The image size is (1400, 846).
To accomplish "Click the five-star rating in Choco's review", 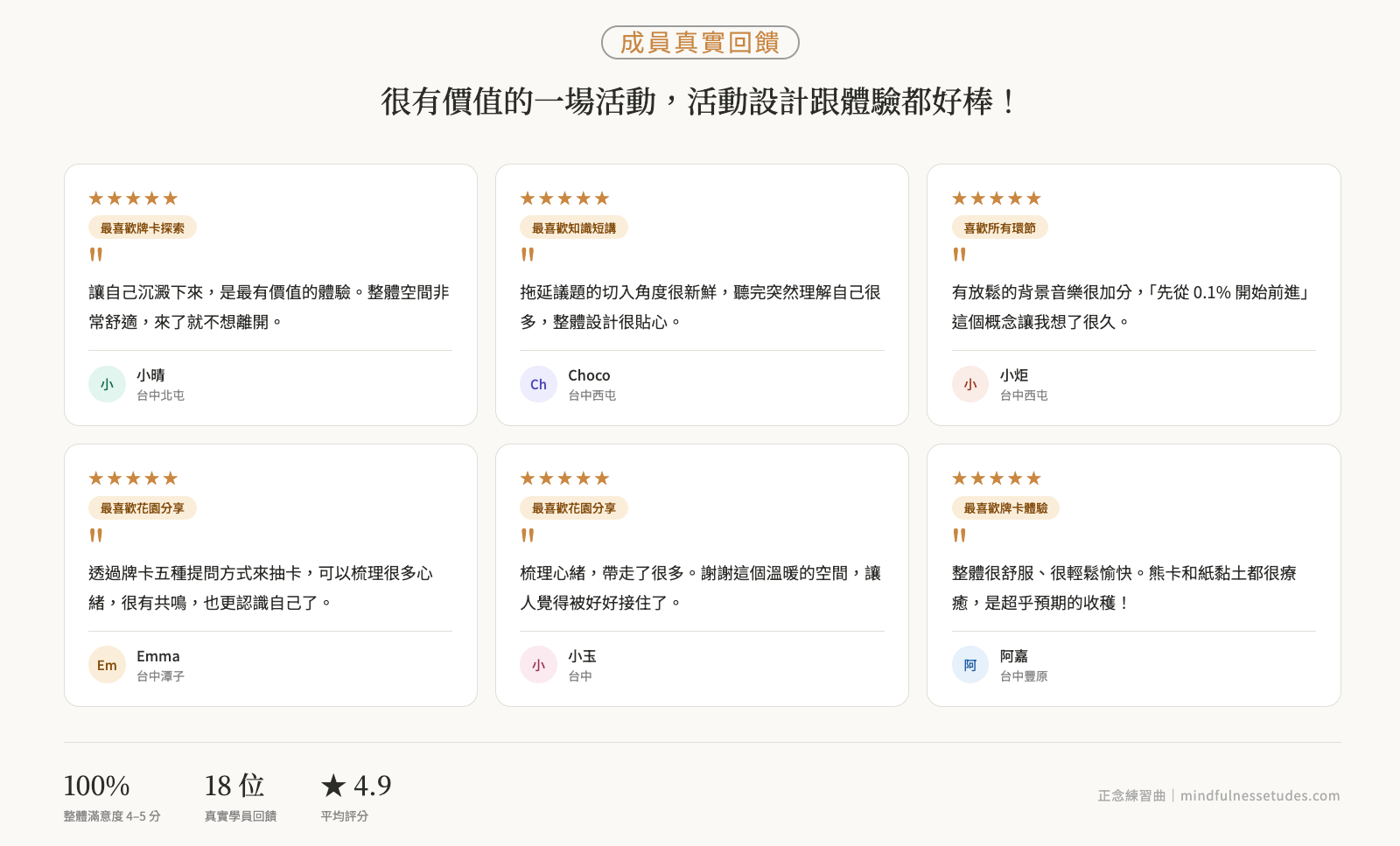I will click(564, 199).
